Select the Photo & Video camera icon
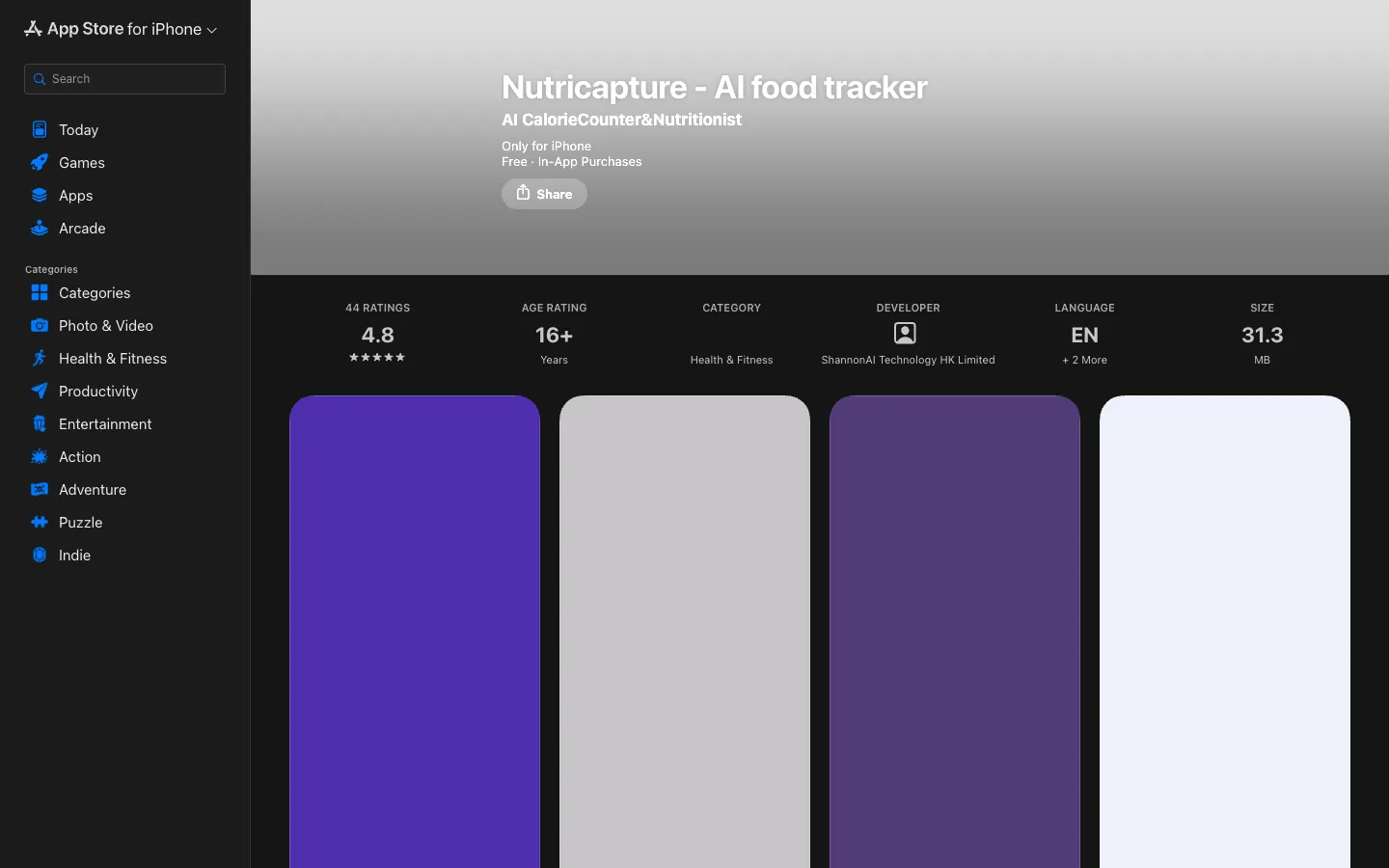This screenshot has height=868, width=1389. tap(40, 325)
